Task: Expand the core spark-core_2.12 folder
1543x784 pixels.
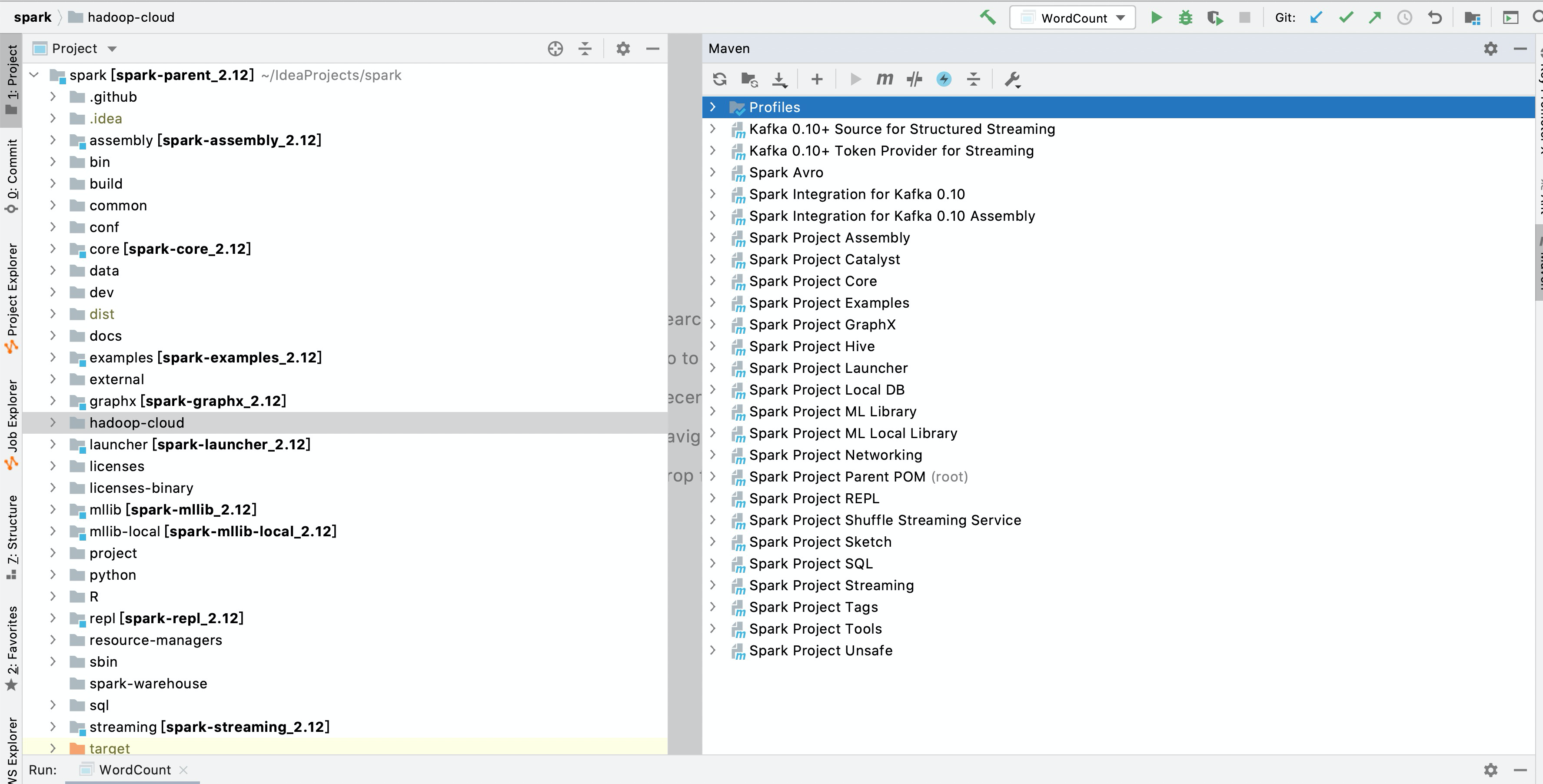Action: [53, 249]
